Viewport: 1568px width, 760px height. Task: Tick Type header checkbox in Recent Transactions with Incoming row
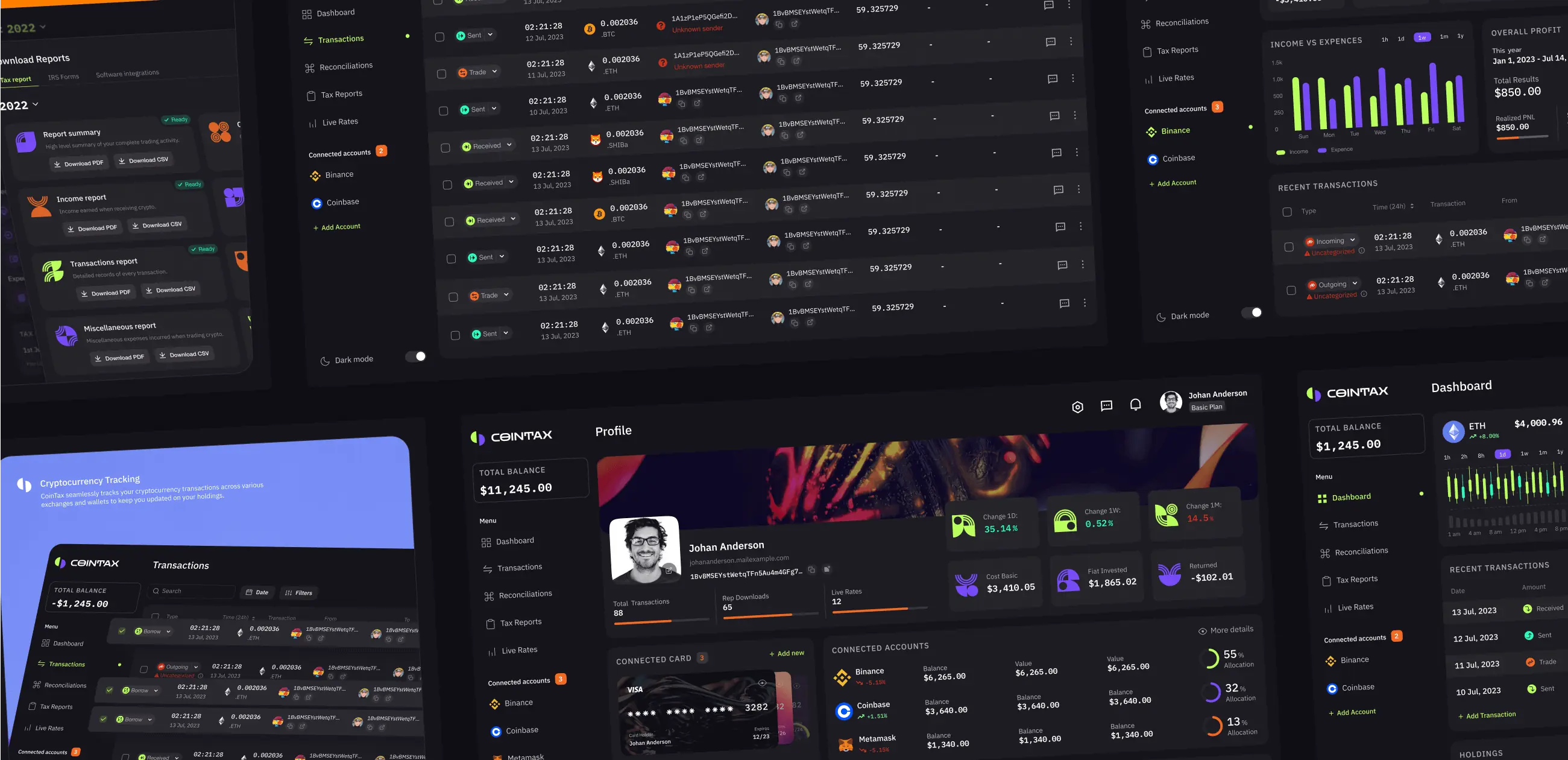[1287, 212]
